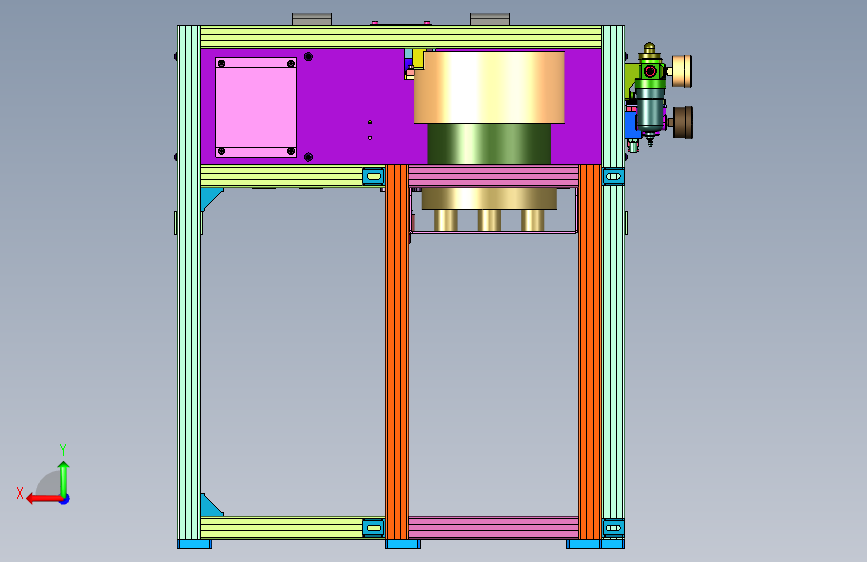This screenshot has height=562, width=867.
Task: Click the green Y axis arrow of the triad
Action: [x=64, y=478]
